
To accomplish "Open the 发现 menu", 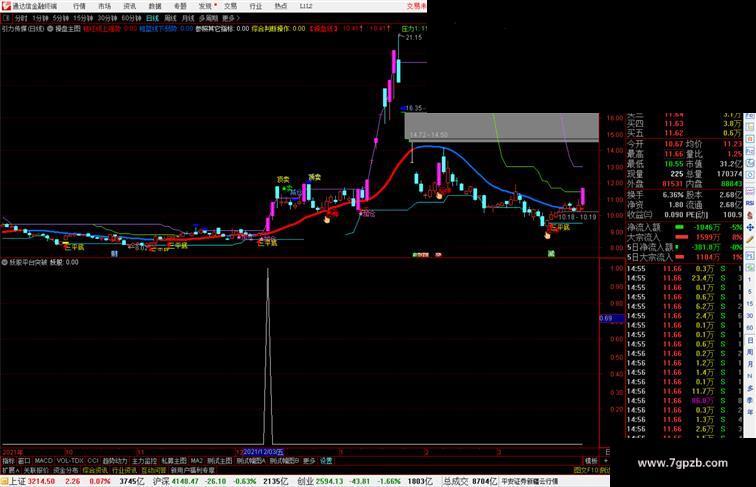I will coord(205,6).
